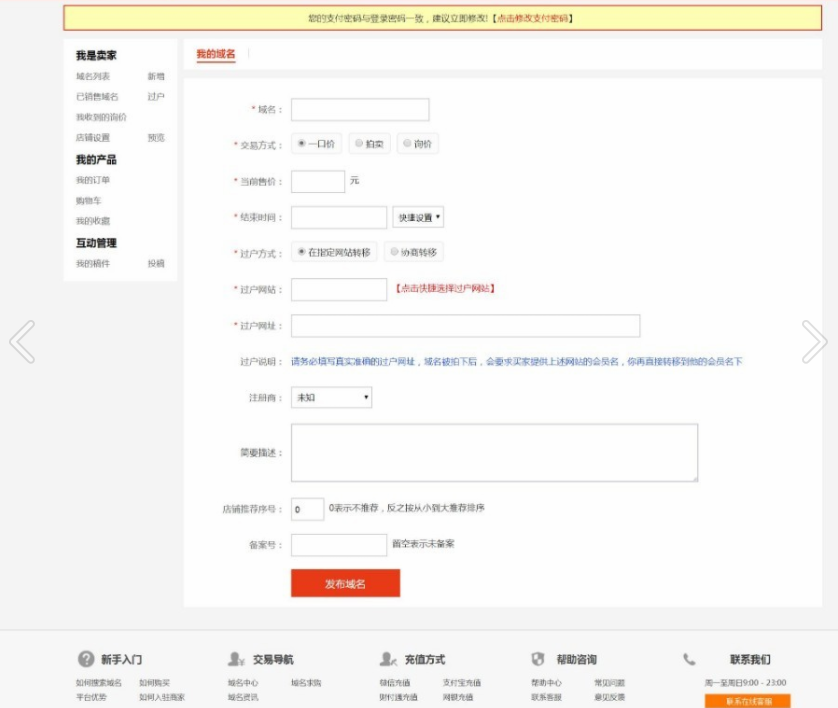This screenshot has height=708, width=838.
Task: Click the right carousel arrow
Action: coord(814,342)
